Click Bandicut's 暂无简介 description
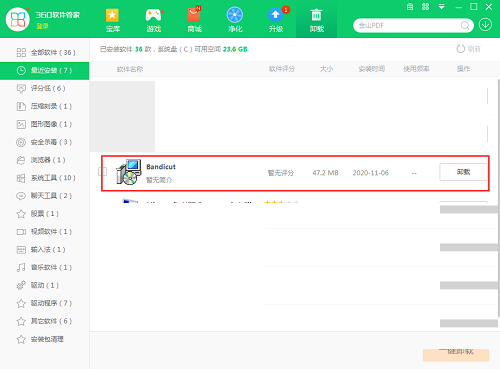 [159, 180]
